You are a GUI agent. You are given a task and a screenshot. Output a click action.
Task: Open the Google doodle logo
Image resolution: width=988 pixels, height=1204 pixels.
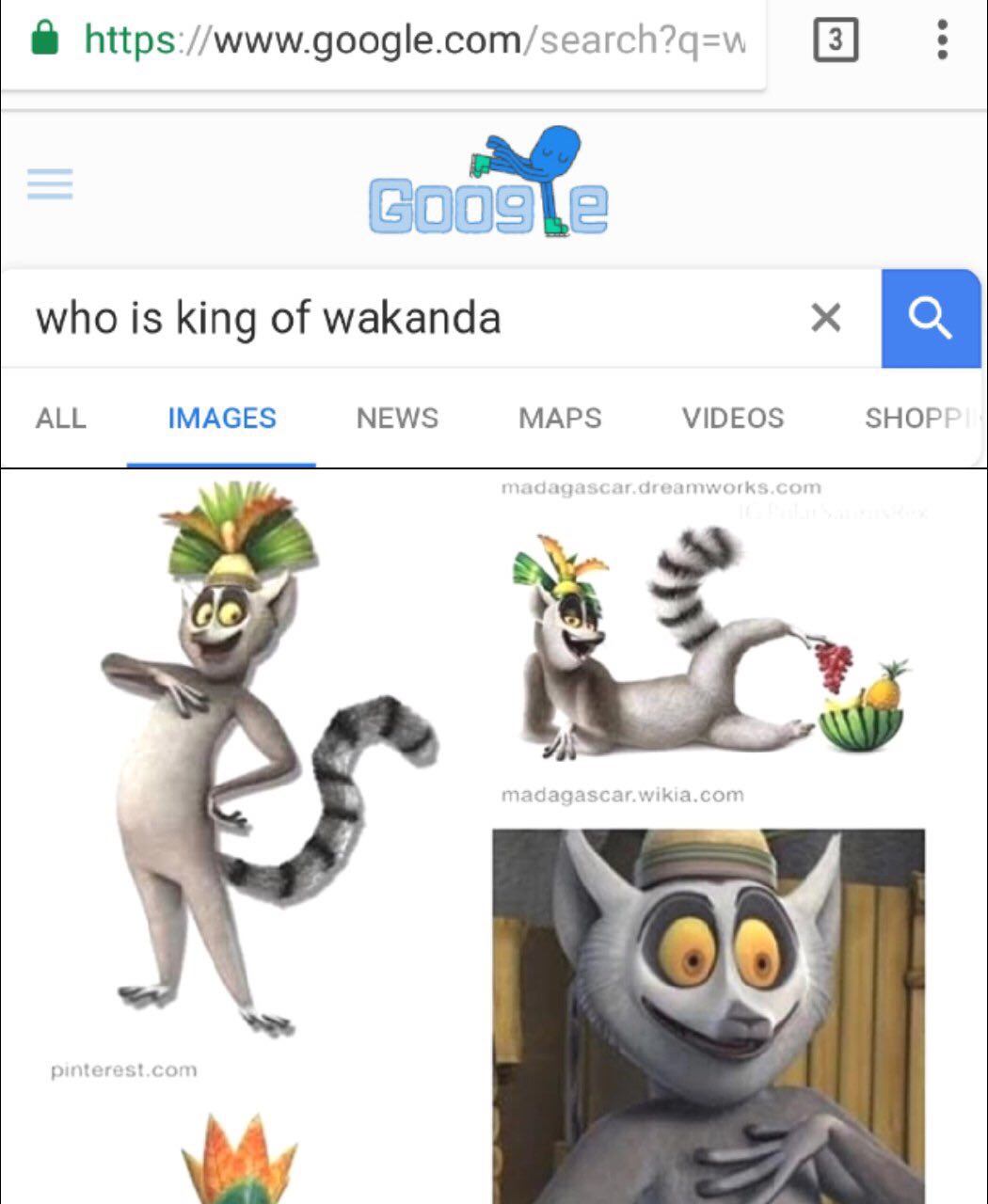[x=488, y=182]
